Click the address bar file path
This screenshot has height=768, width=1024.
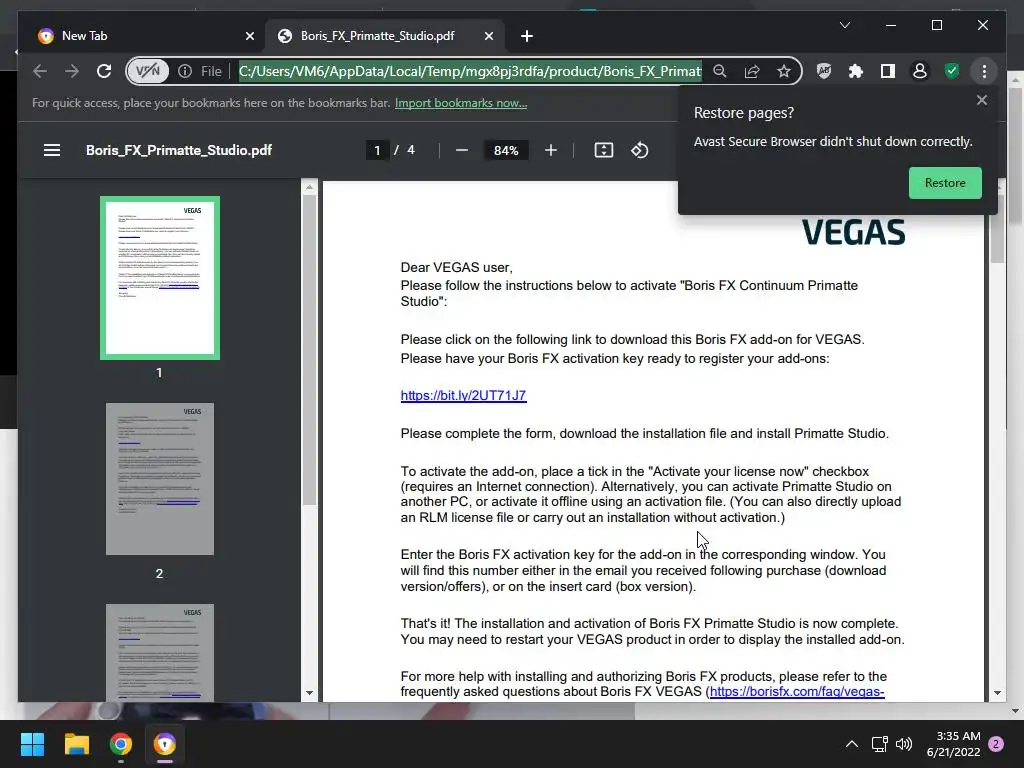(470, 71)
